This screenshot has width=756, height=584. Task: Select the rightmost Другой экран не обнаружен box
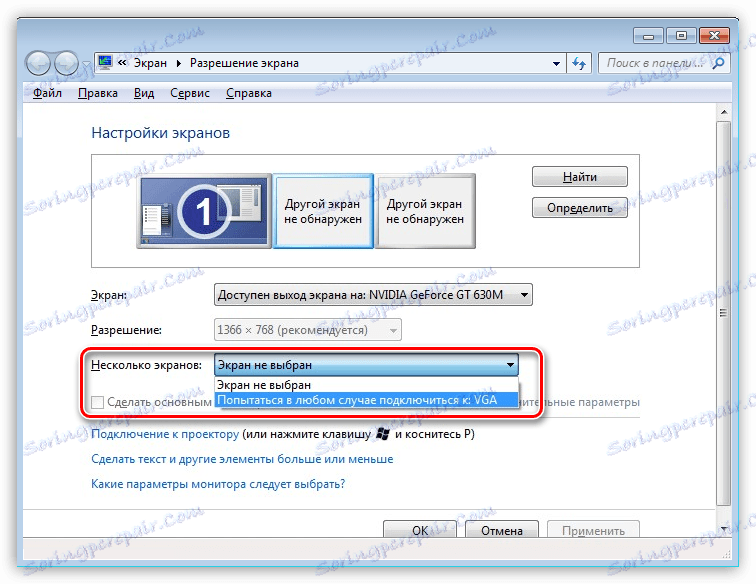(x=425, y=211)
